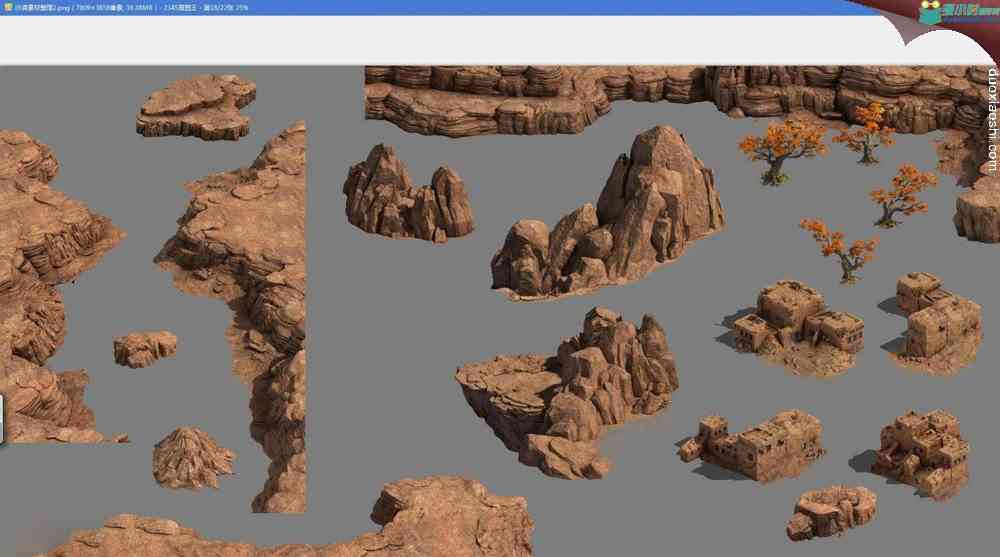
Task: Open the side panel handle on left window edge
Action: tap(2, 419)
